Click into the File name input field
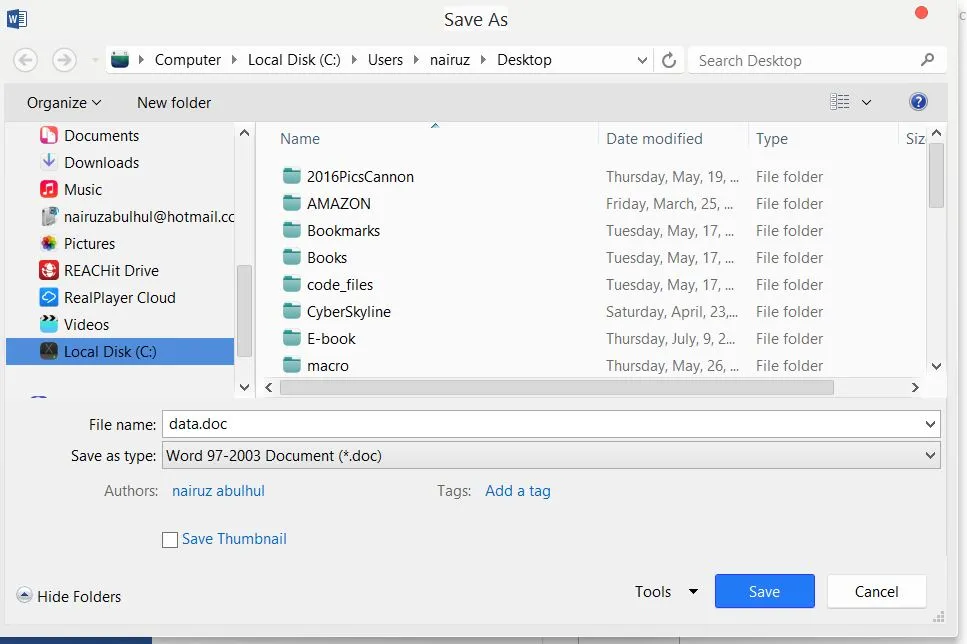 (x=543, y=424)
